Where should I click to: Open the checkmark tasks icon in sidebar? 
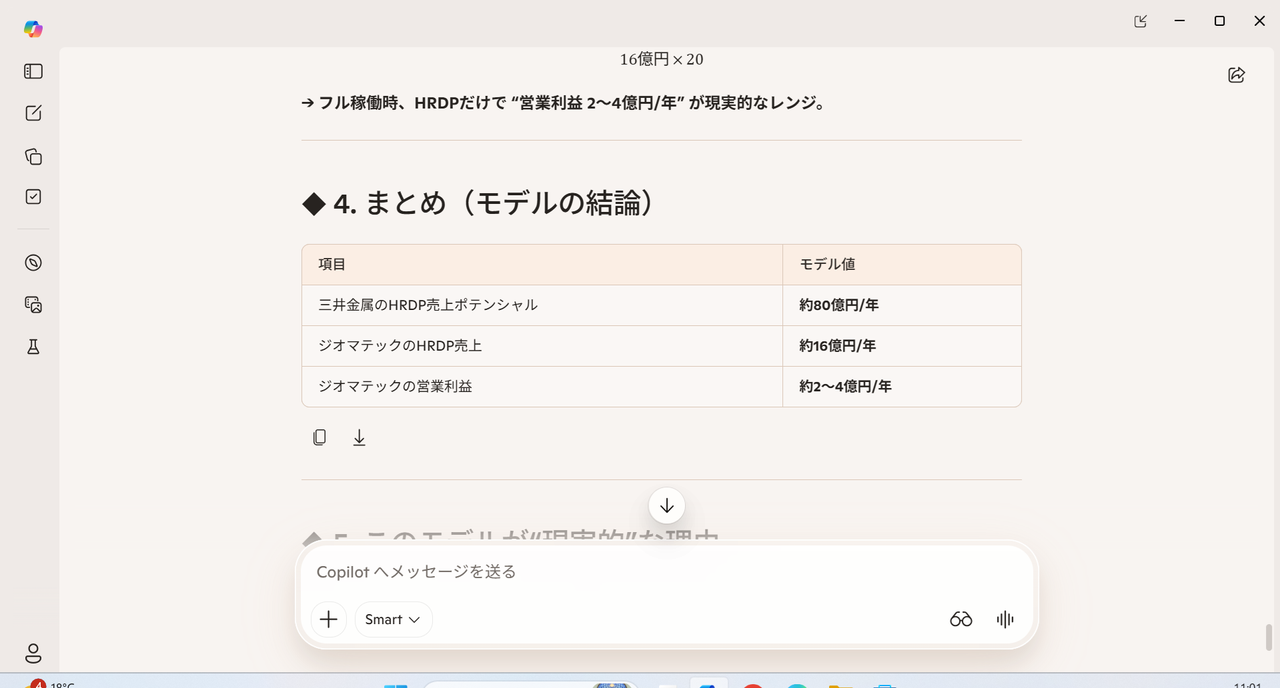tap(33, 197)
